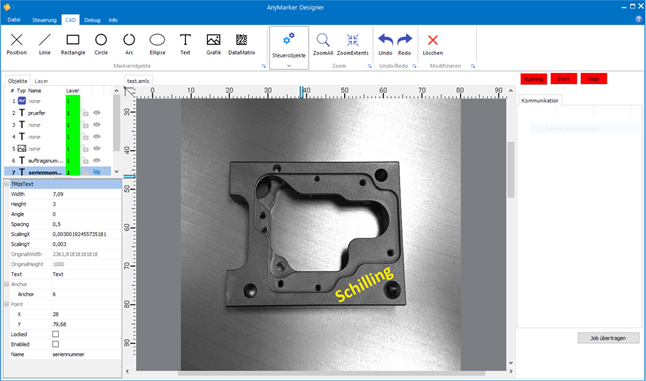Toggle visibility eye for row 4
The image size is (646, 381).
click(97, 136)
